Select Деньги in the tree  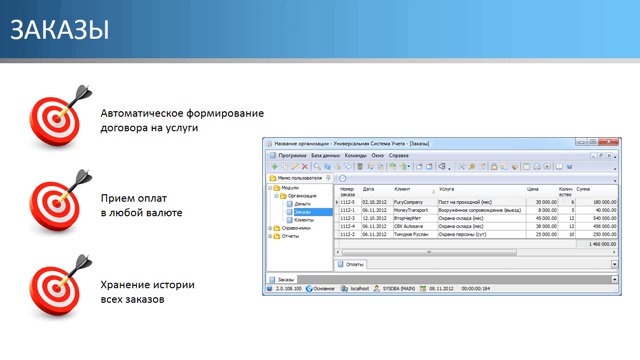tap(302, 204)
